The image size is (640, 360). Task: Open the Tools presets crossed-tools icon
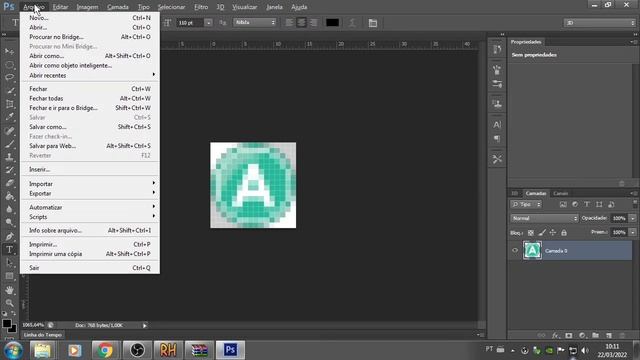coord(497,159)
